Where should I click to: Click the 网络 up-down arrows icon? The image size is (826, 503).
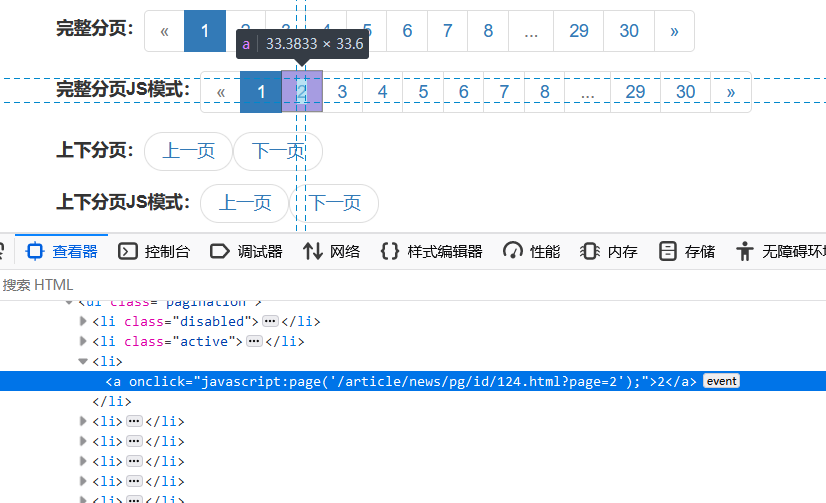point(313,251)
